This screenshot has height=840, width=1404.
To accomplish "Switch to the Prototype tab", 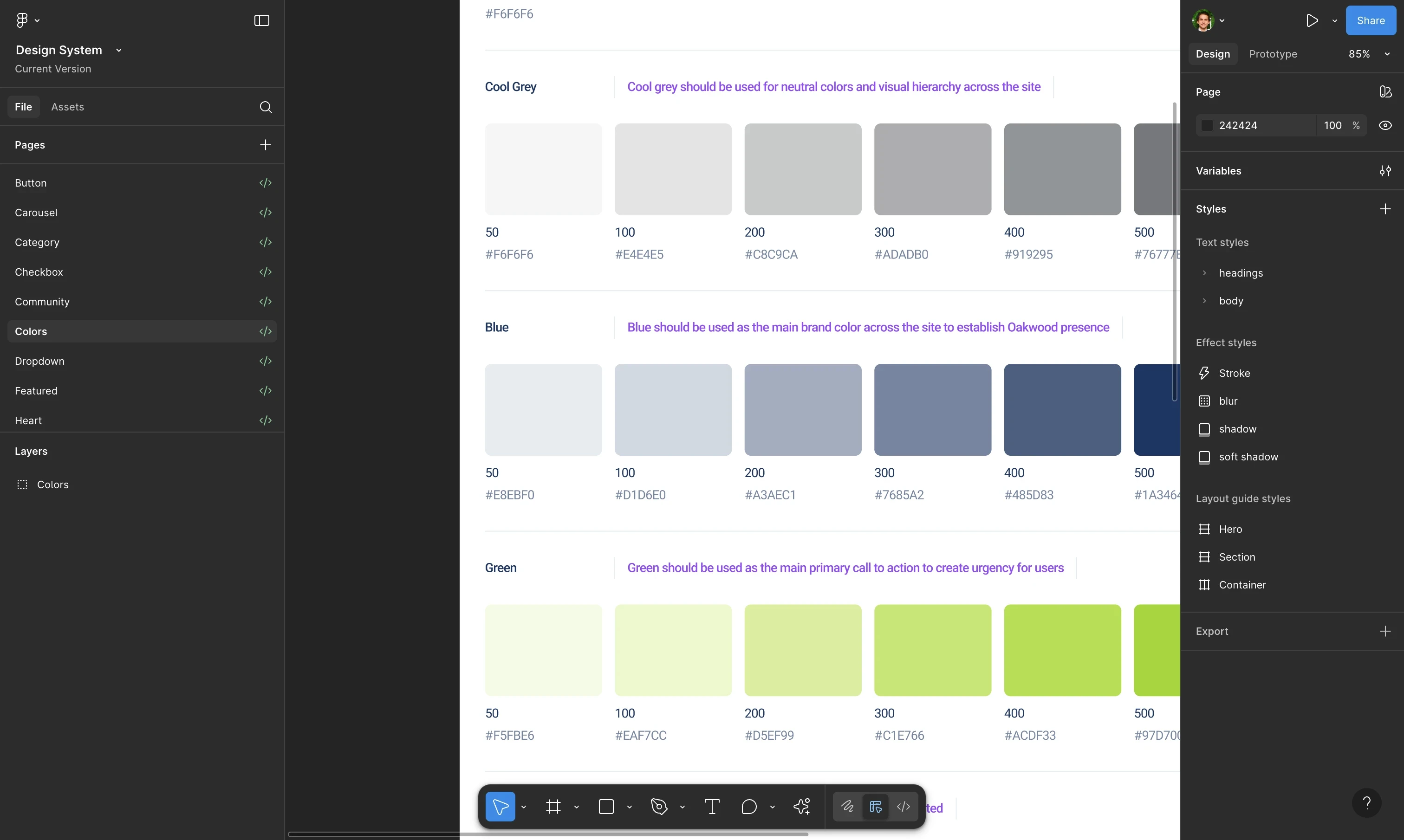I will click(x=1273, y=54).
